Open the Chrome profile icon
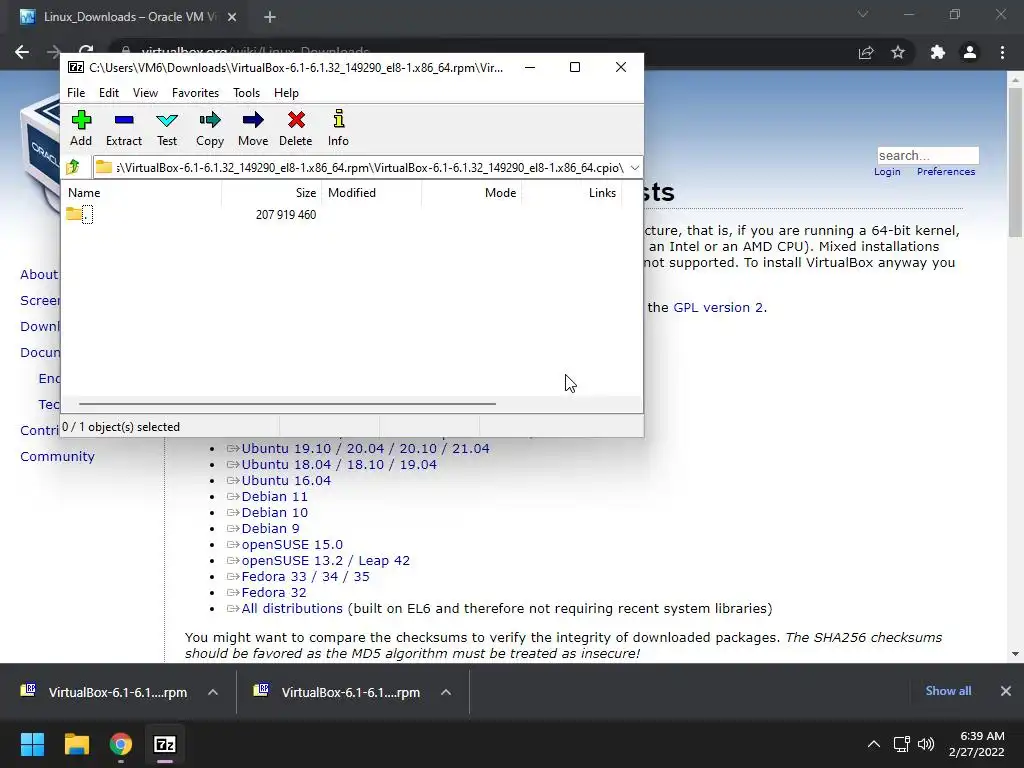This screenshot has height=768, width=1024. (x=970, y=52)
